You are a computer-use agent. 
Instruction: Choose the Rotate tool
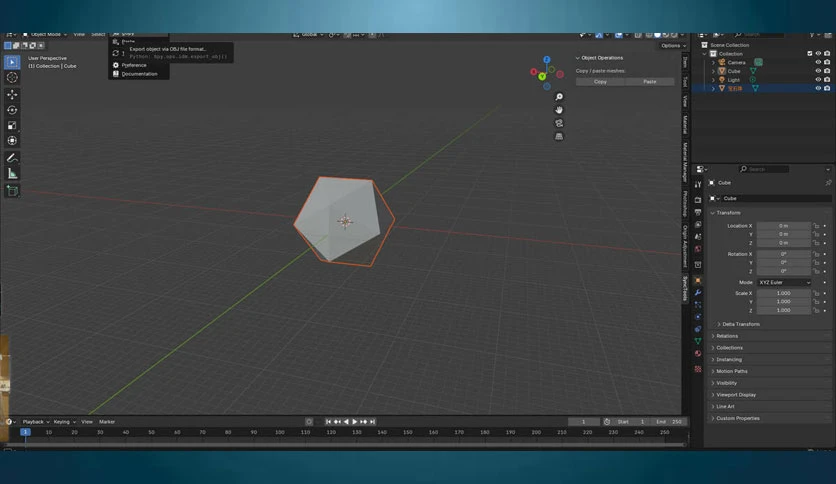pyautogui.click(x=12, y=110)
